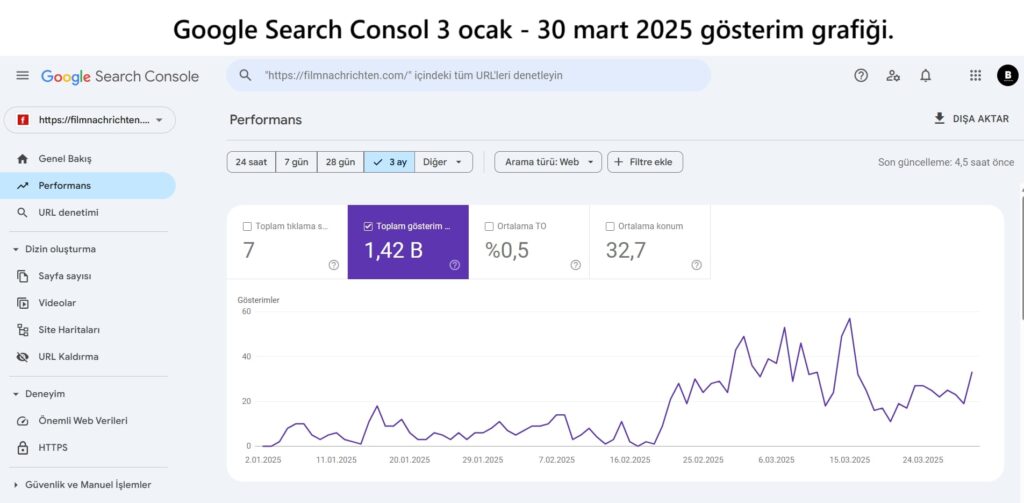1024x503 pixels.
Task: Click the search magnifier icon in URL bar
Action: tap(246, 75)
